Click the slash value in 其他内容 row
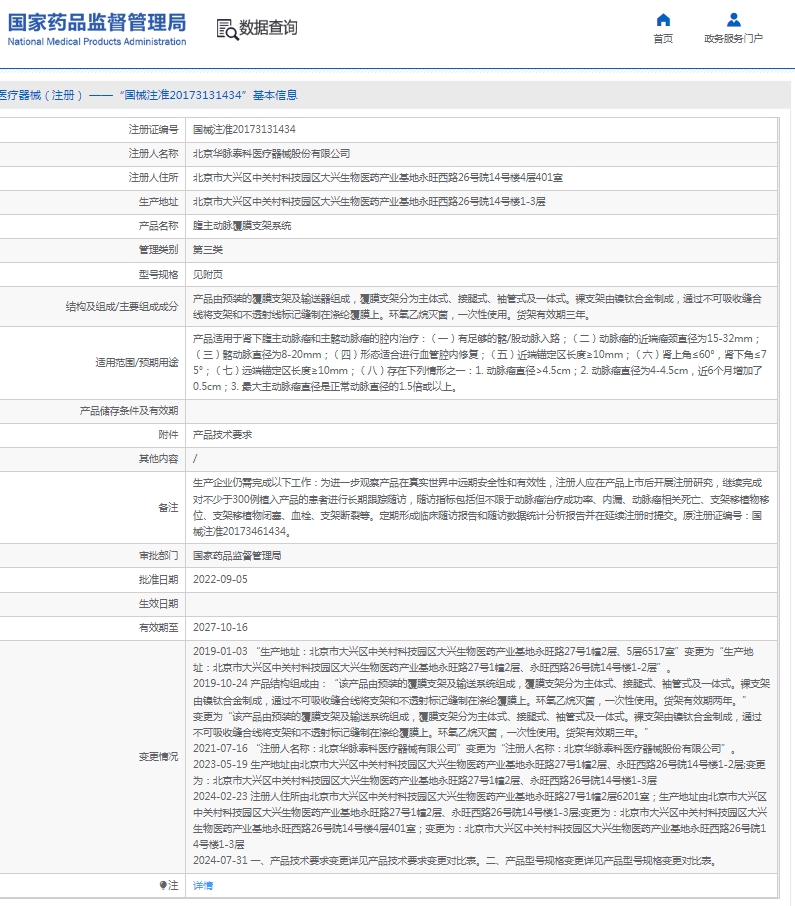 pos(195,459)
